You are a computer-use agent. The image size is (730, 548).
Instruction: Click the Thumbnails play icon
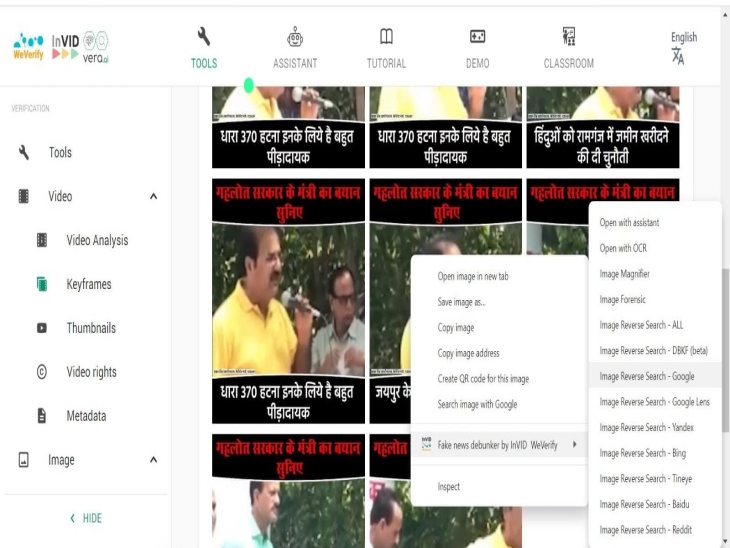42,328
